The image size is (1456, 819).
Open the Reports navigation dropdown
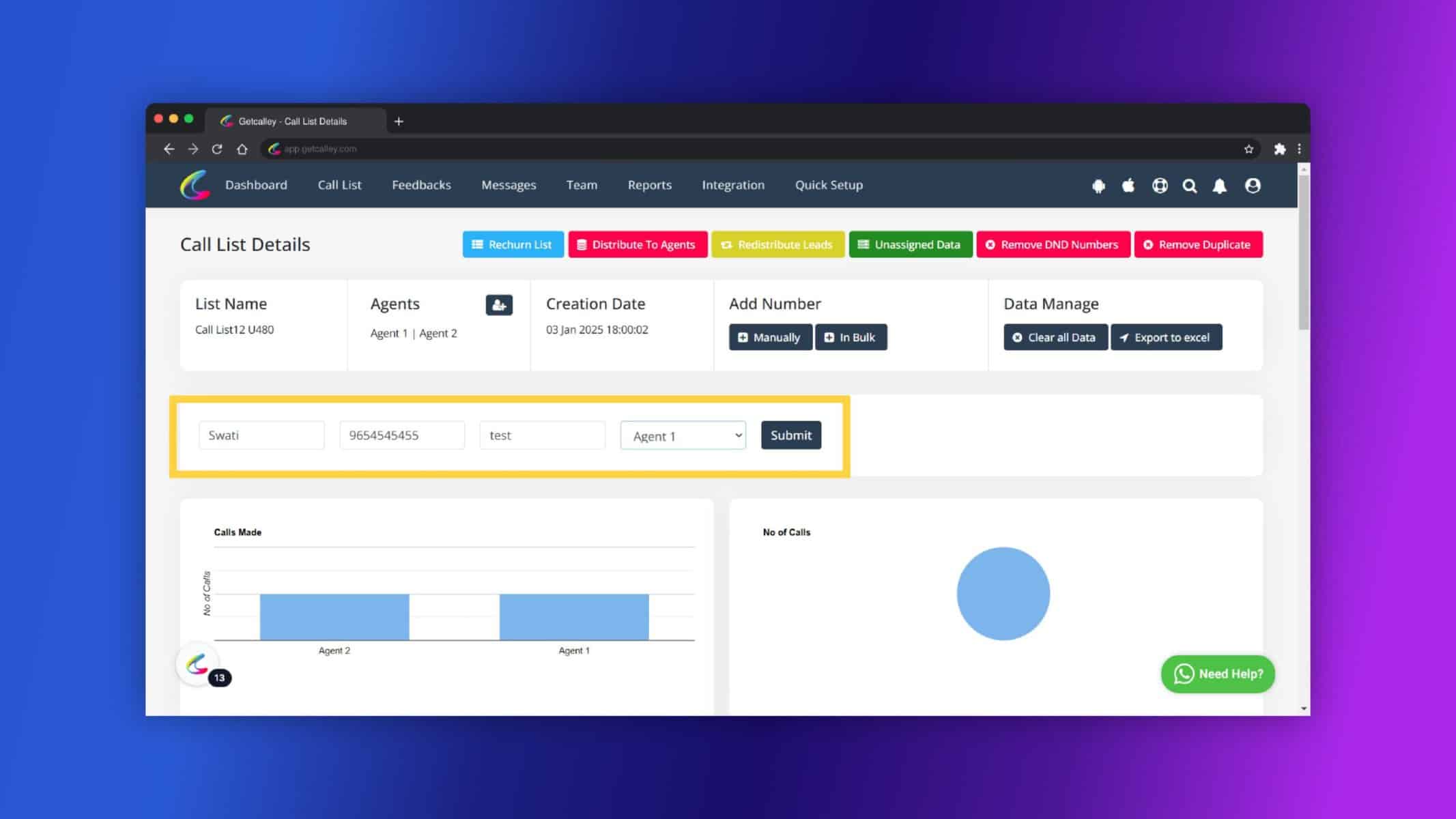tap(649, 185)
